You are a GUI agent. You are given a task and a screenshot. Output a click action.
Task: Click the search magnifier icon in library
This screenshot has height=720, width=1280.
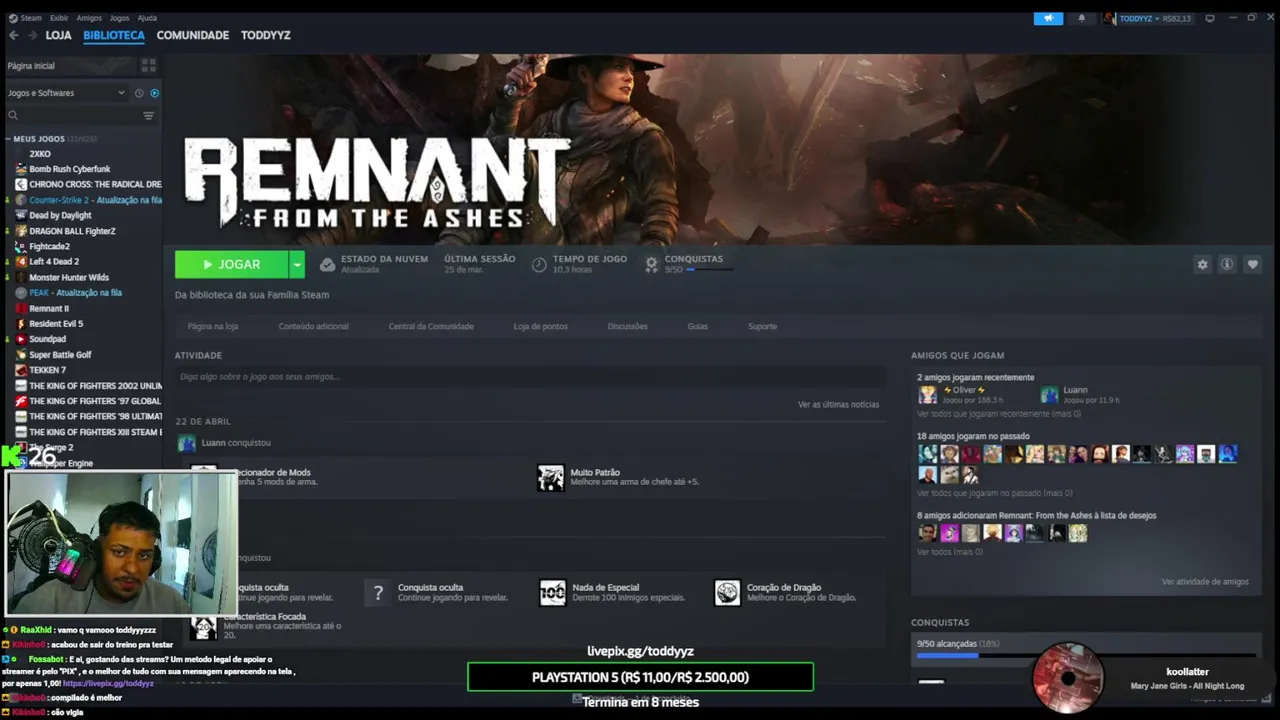[x=13, y=116]
